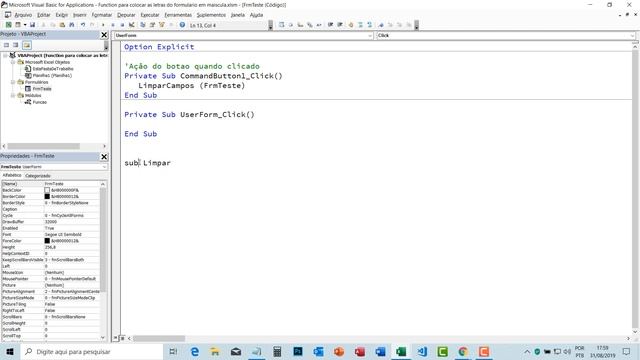Open PowerPoint from taskbar
This screenshot has width=640, height=360.
(x=339, y=351)
